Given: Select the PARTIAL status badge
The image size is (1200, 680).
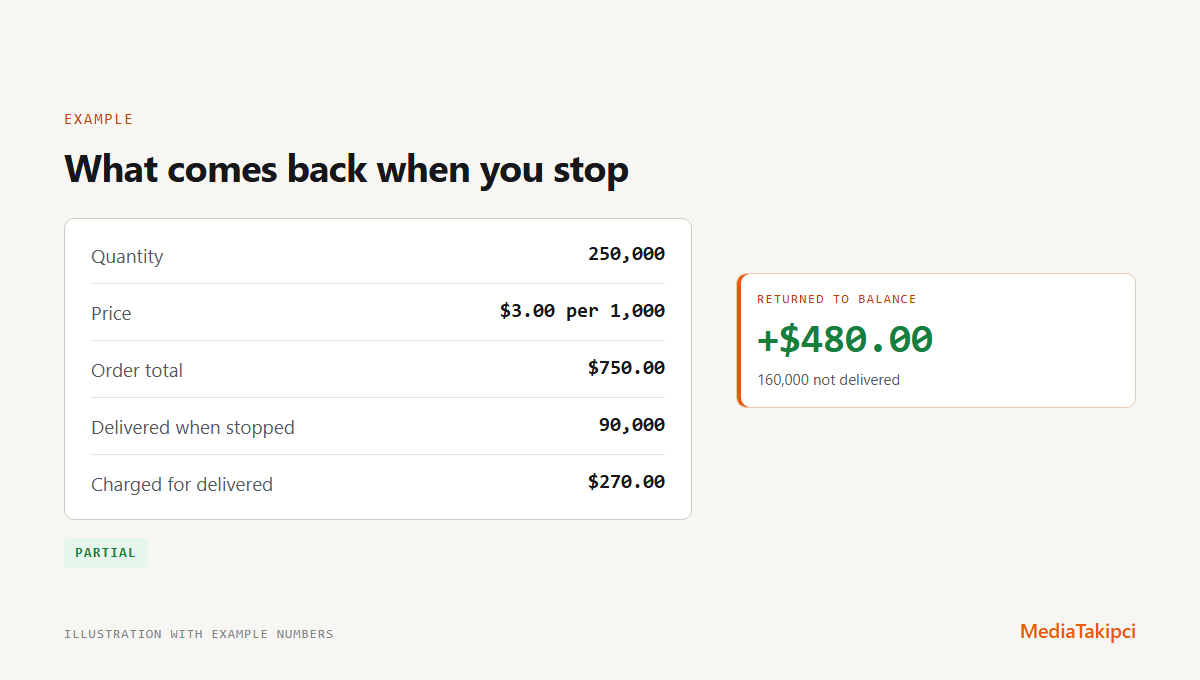Looking at the screenshot, I should pyautogui.click(x=106, y=553).
